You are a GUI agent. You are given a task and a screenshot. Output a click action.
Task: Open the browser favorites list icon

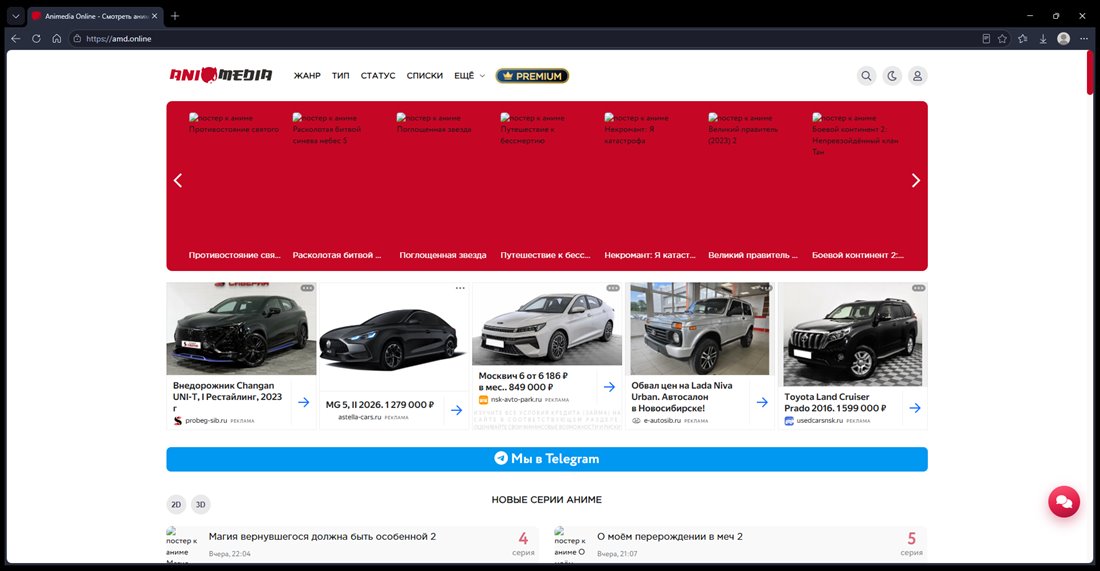(1023, 39)
